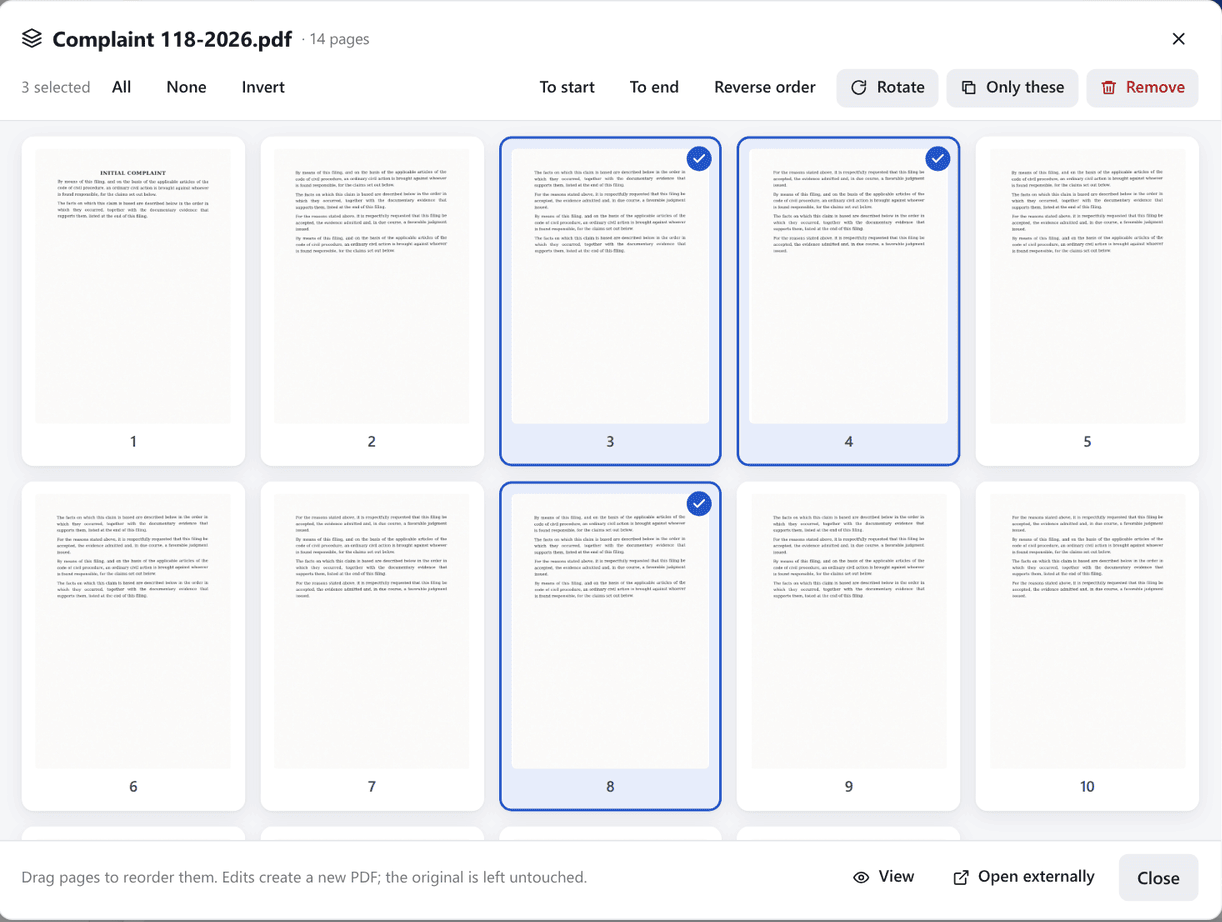
Task: Click the '14 pages' label
Action: point(339,39)
